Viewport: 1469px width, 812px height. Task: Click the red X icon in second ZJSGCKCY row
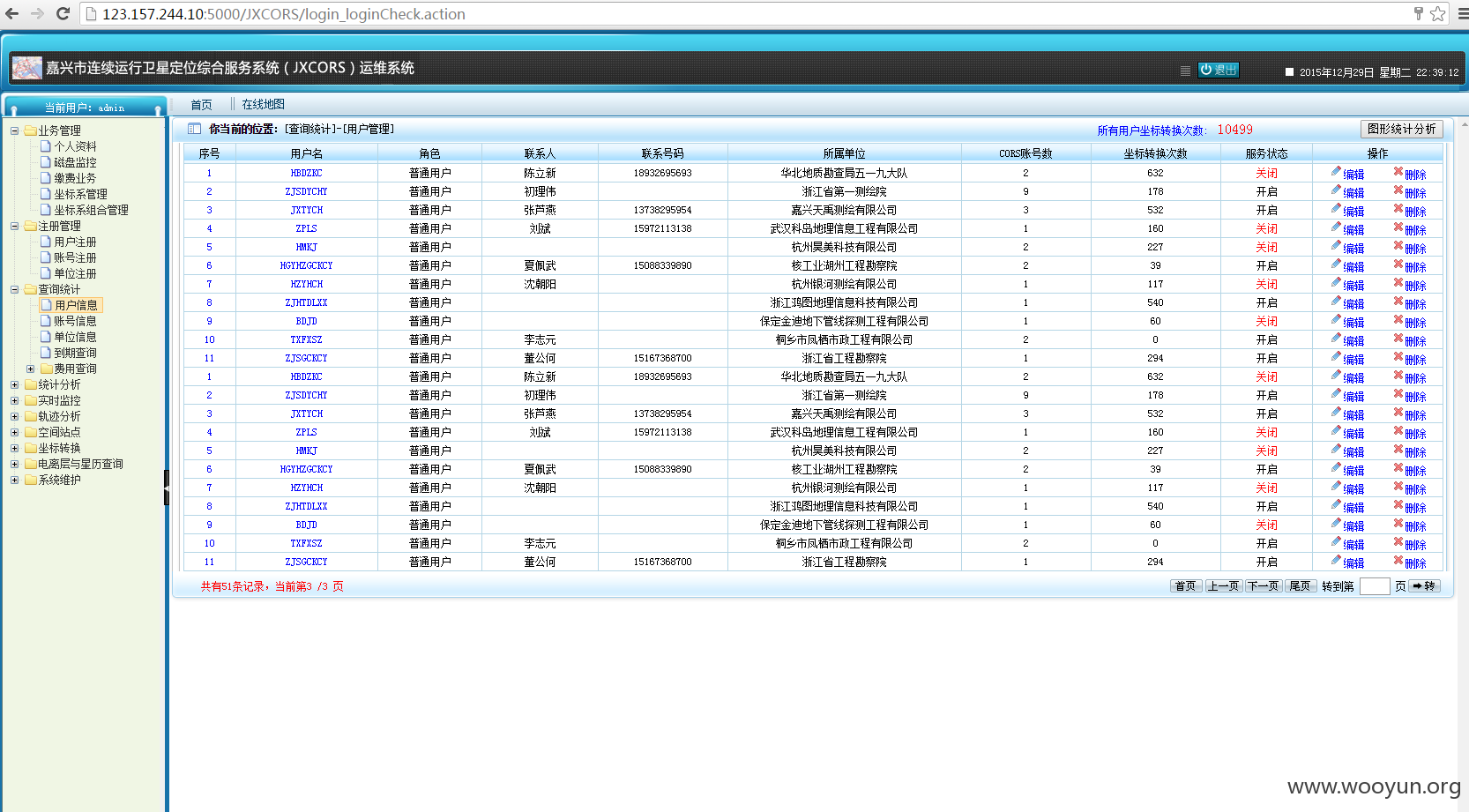pyautogui.click(x=1398, y=560)
